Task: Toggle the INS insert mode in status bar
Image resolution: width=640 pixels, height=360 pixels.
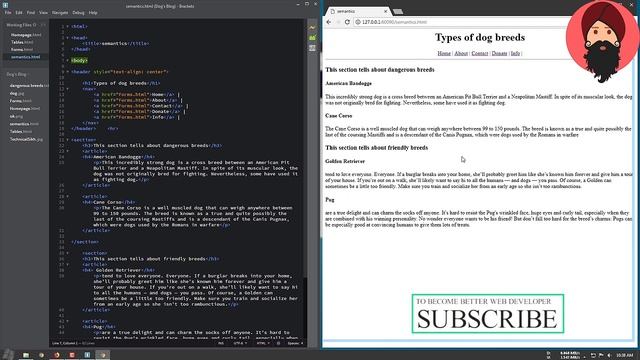Action: (x=221, y=343)
